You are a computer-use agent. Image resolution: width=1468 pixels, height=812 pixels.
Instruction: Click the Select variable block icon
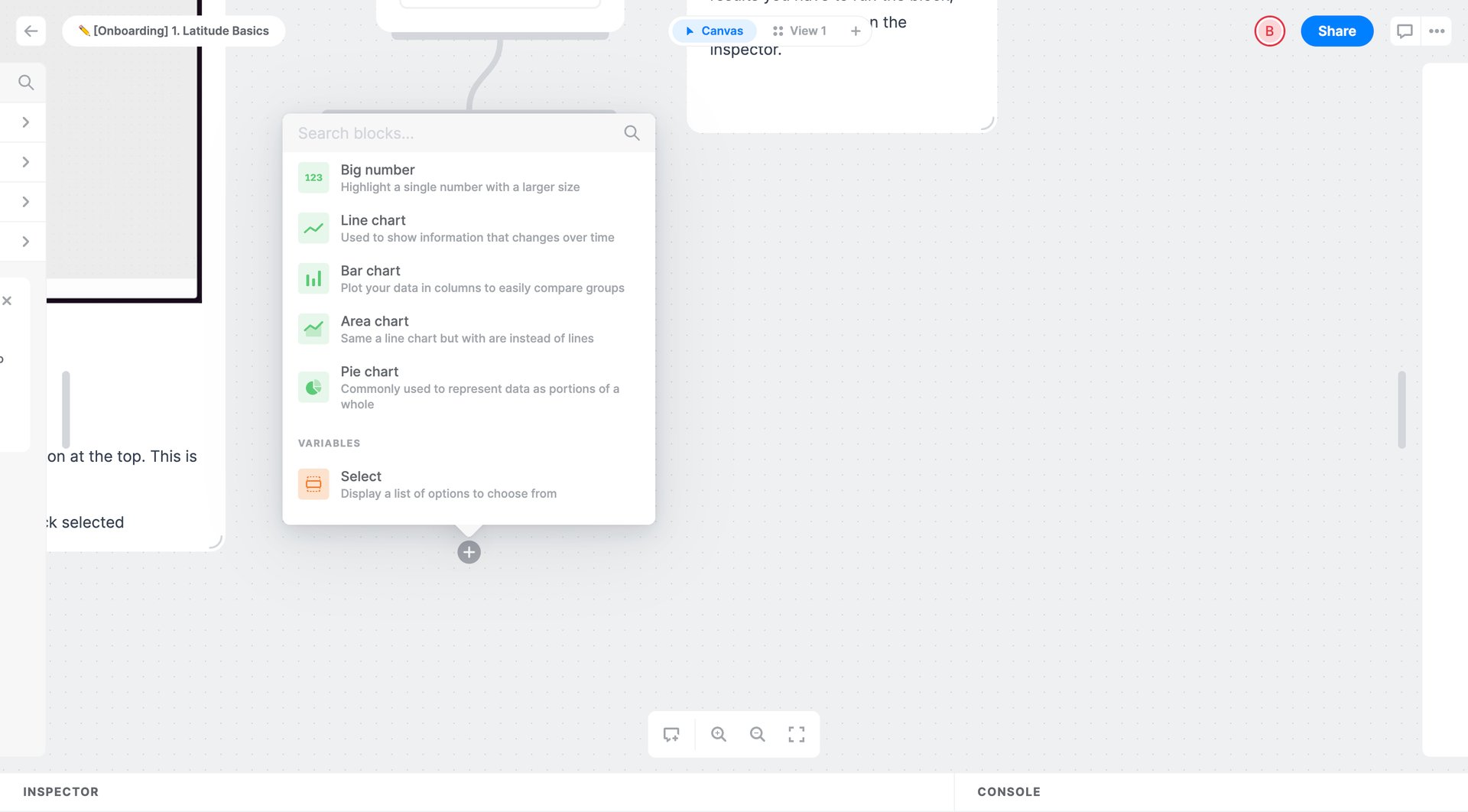pyautogui.click(x=313, y=483)
